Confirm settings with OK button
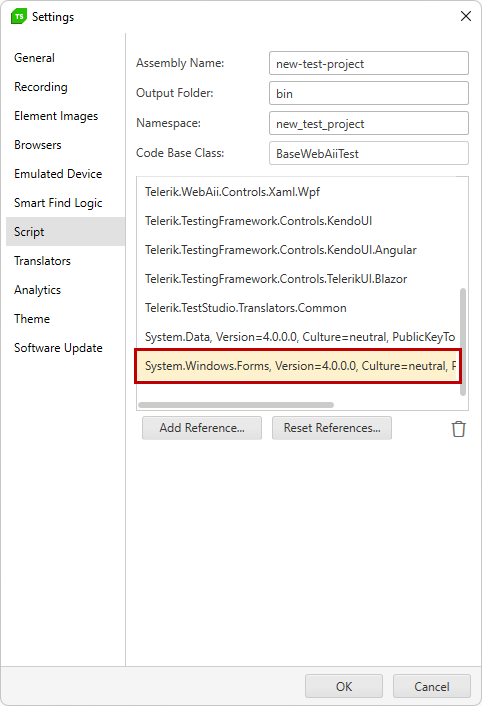Image resolution: width=482 pixels, height=706 pixels. (x=344, y=686)
